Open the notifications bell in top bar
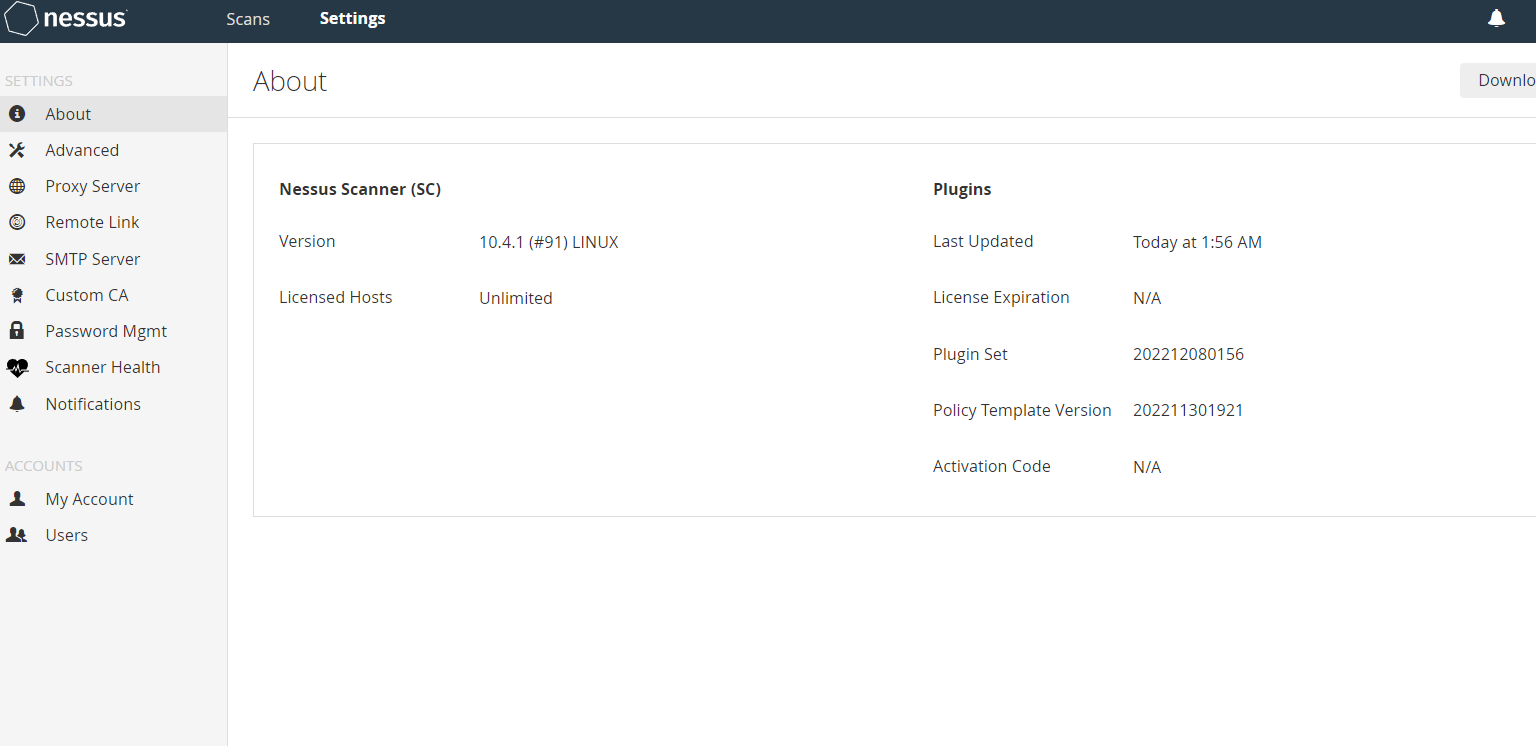This screenshot has height=746, width=1536. pyautogui.click(x=1496, y=18)
